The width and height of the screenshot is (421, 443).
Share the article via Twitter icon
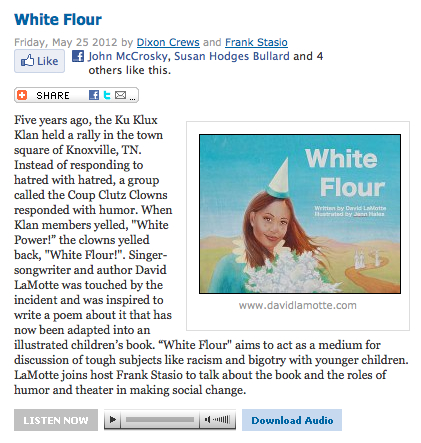tap(107, 95)
